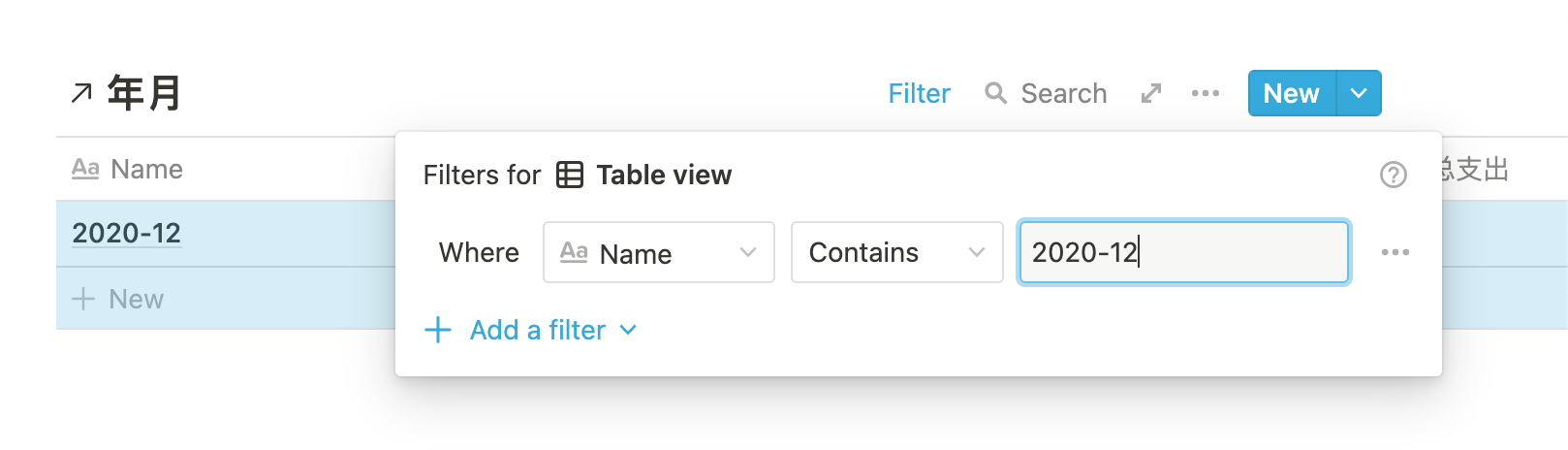The image size is (1568, 450).
Task: Open the filter row more options ellipsis
Action: tap(1396, 252)
